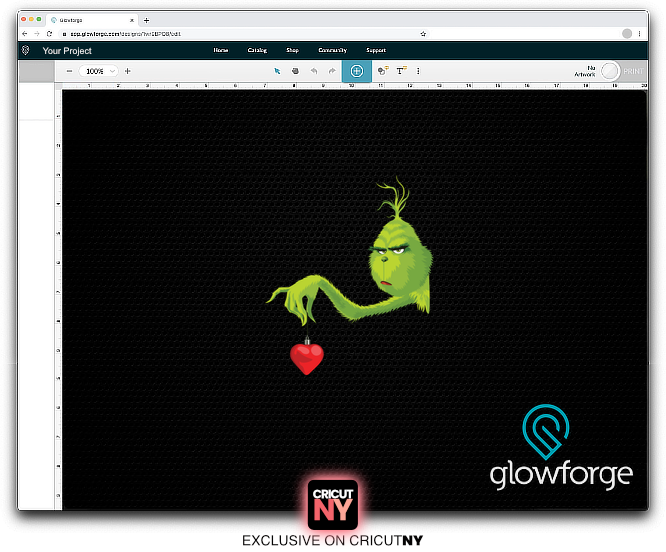
Task: Select the hand pan tool
Action: pos(295,71)
